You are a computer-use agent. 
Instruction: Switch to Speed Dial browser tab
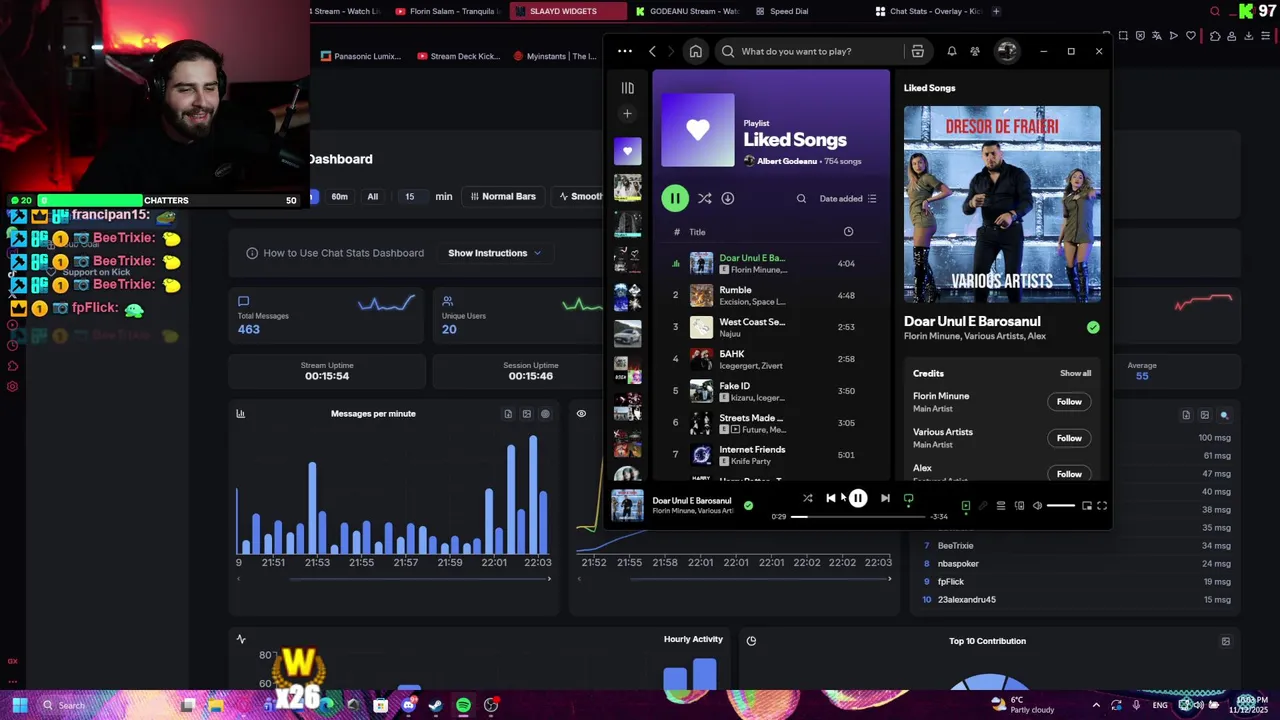(782, 11)
